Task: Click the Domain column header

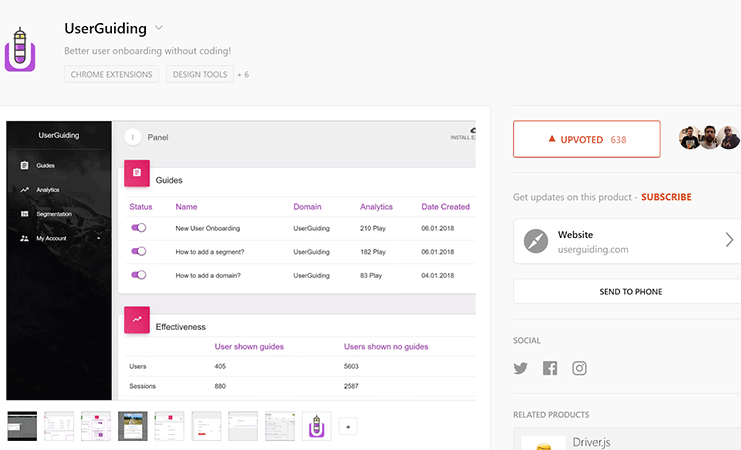Action: (x=307, y=207)
